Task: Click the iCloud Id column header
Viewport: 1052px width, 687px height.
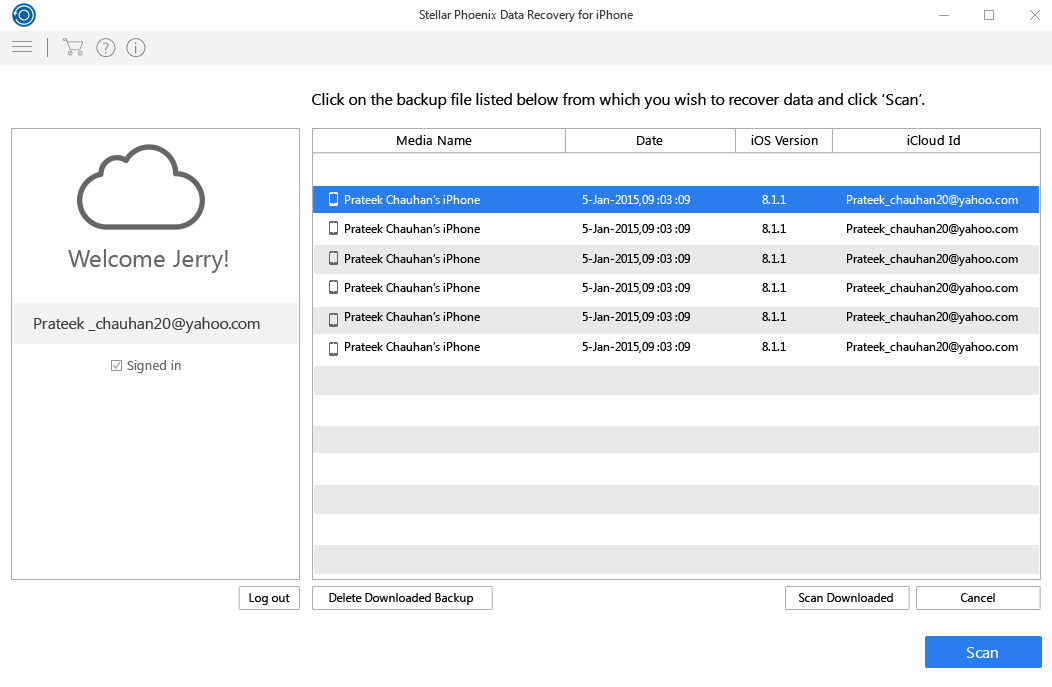Action: (936, 141)
